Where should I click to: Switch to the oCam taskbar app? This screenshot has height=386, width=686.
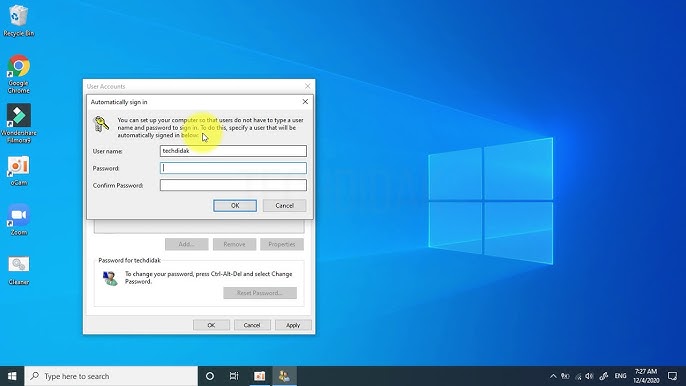259,376
